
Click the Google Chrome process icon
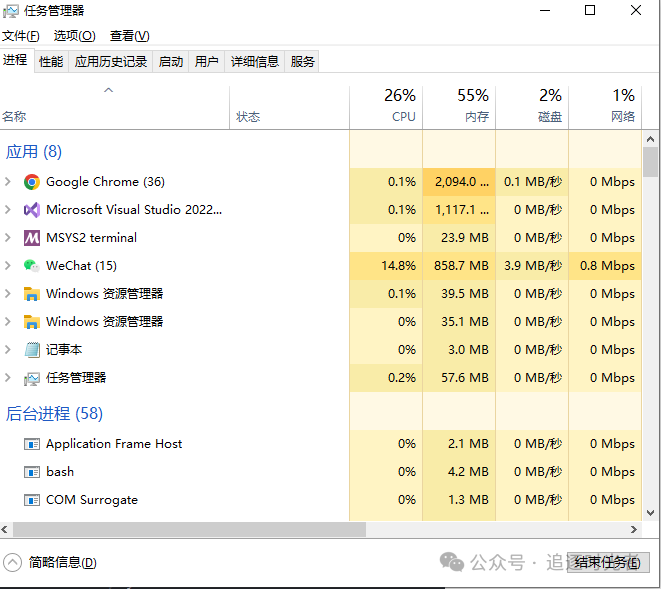(32, 182)
